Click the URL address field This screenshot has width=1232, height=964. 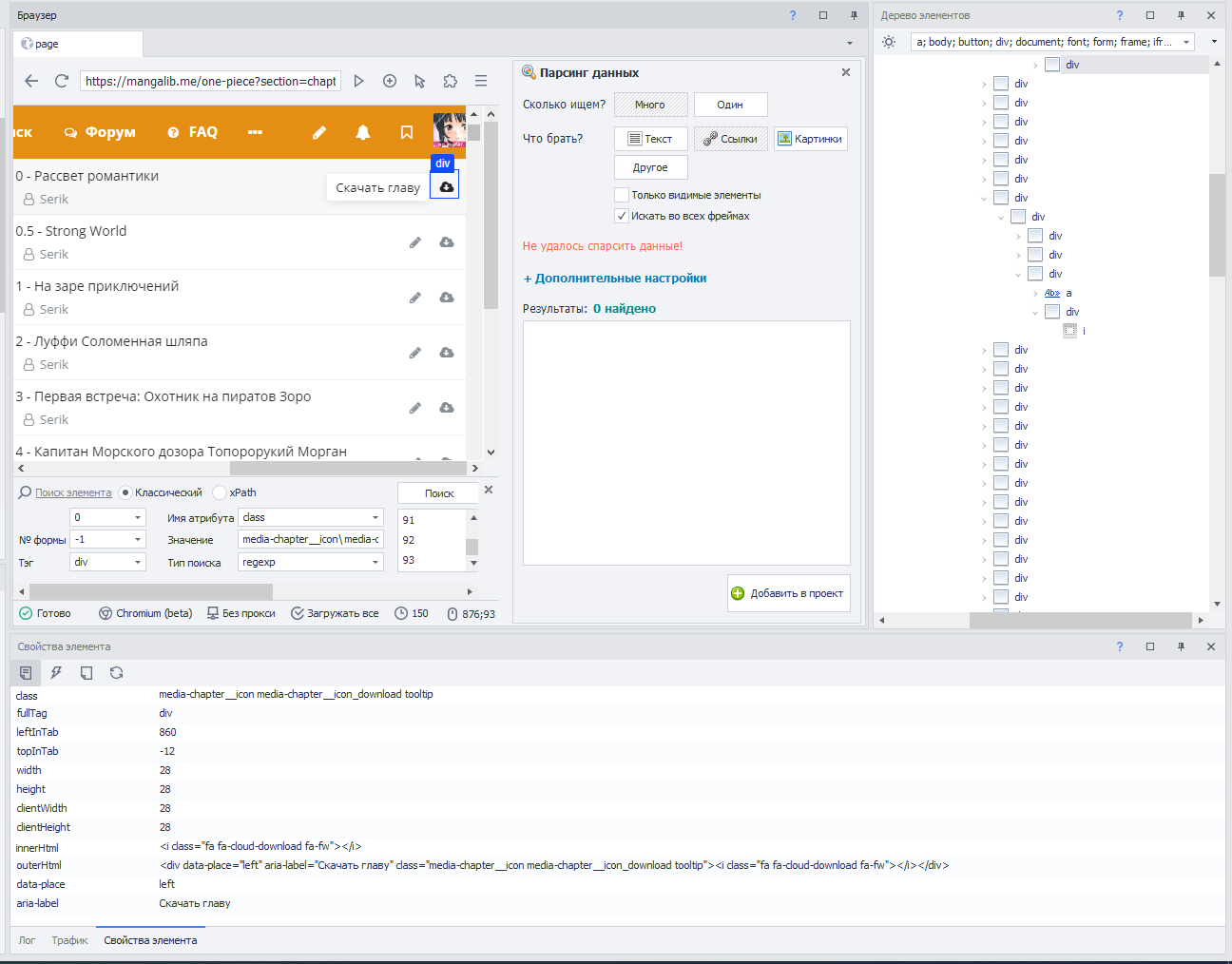coord(210,81)
